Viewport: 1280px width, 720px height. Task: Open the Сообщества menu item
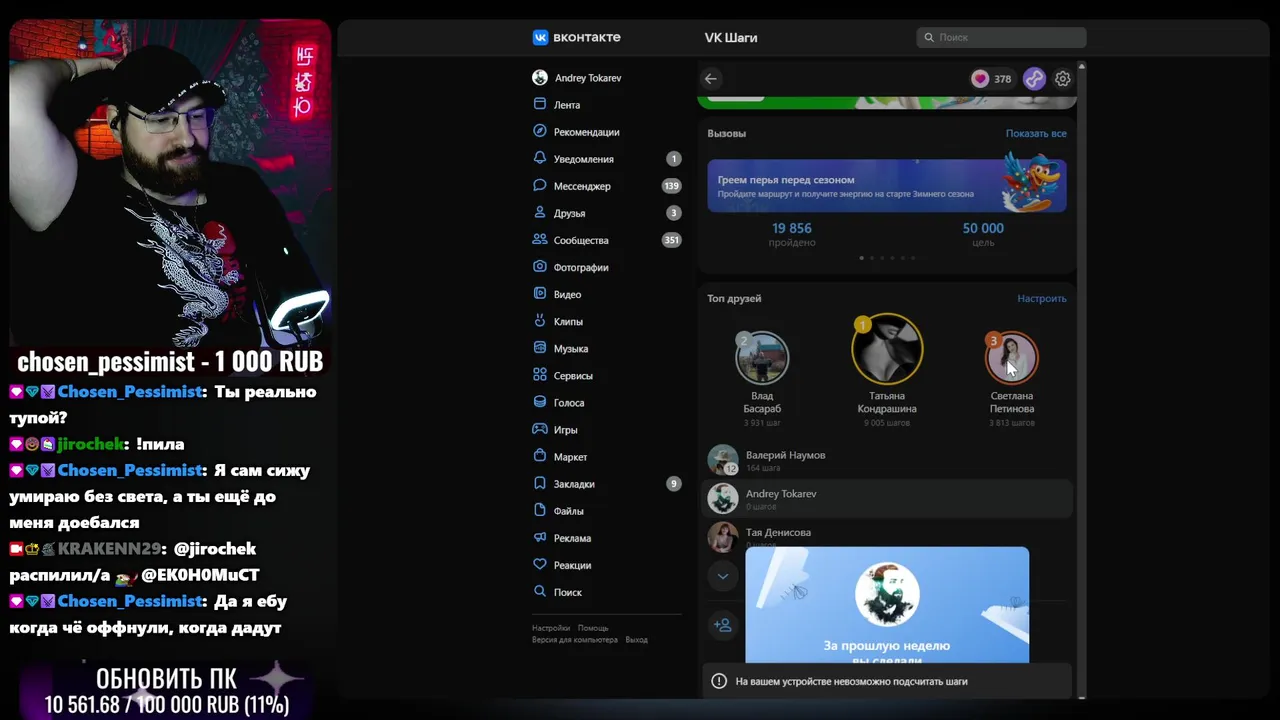click(606, 240)
